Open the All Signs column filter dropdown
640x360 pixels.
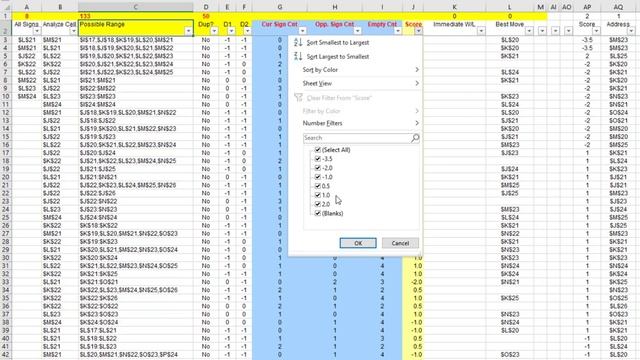[x=37, y=31]
